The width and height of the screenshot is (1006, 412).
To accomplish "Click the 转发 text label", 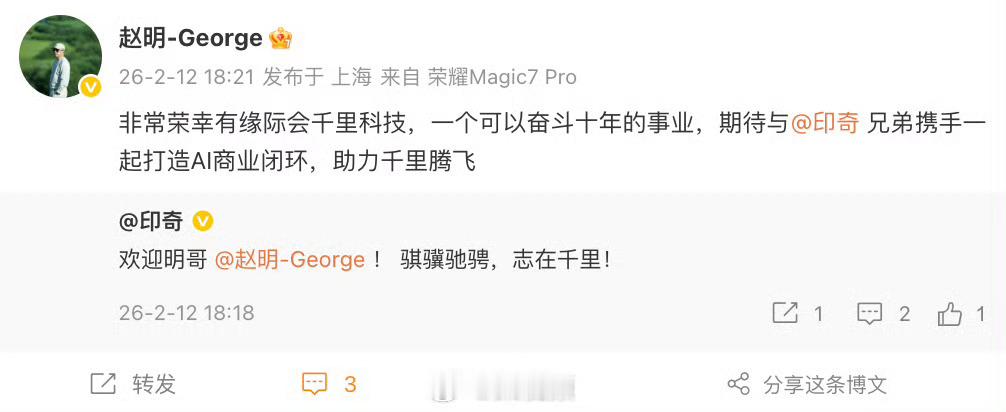I will [154, 384].
